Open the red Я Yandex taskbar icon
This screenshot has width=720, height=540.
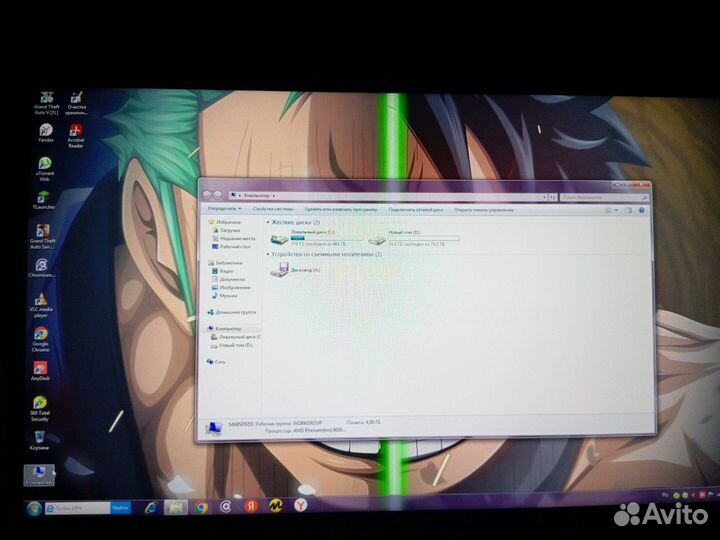coord(251,506)
